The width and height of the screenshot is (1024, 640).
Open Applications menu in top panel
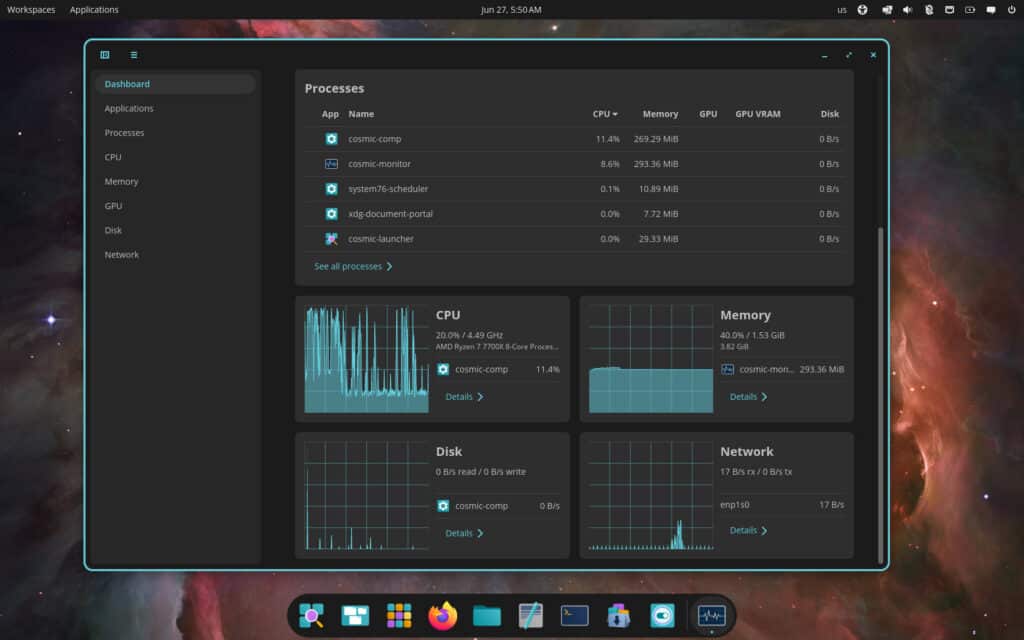pyautogui.click(x=94, y=10)
